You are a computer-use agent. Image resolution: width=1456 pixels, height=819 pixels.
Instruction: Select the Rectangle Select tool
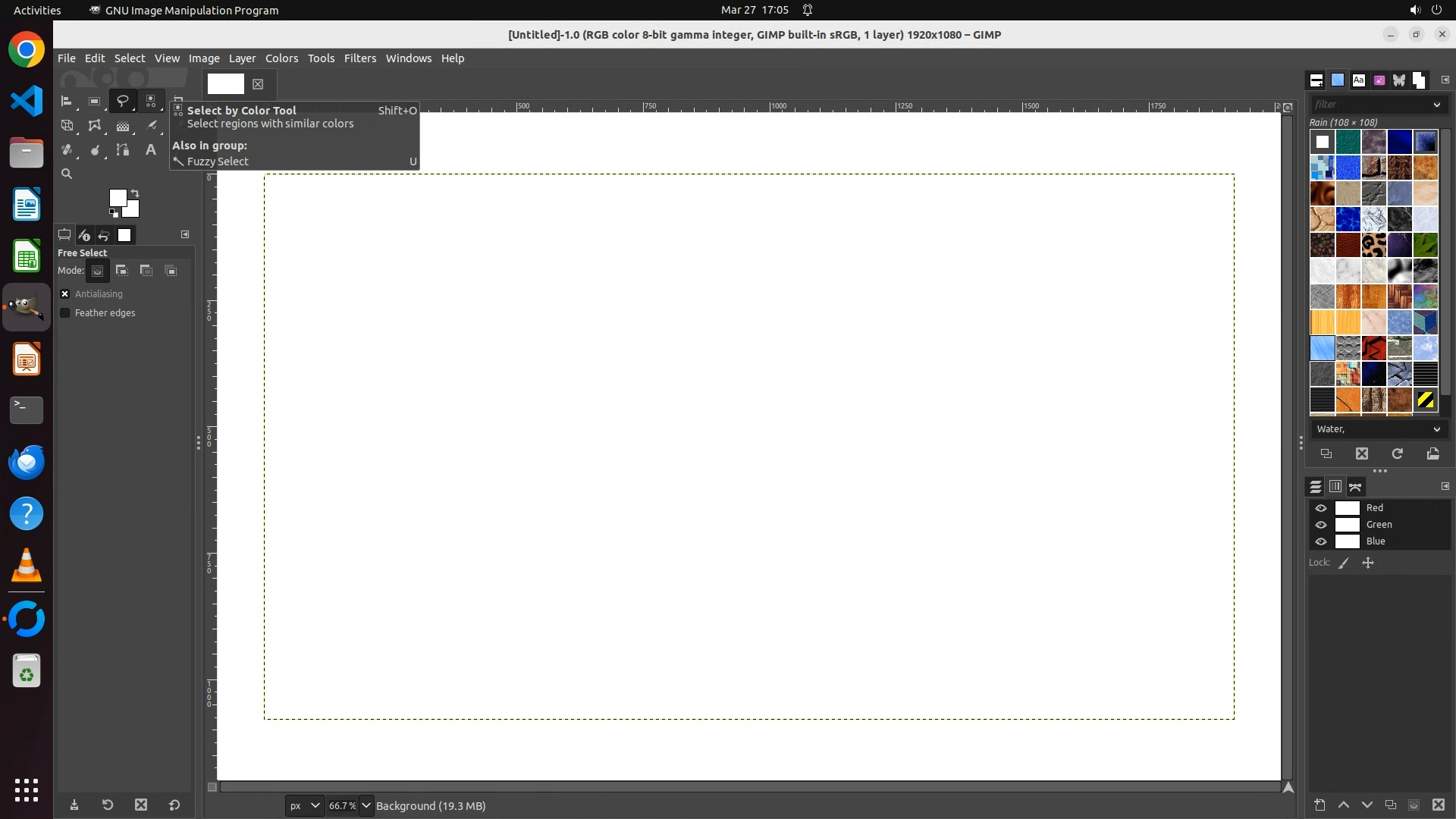pos(94,101)
